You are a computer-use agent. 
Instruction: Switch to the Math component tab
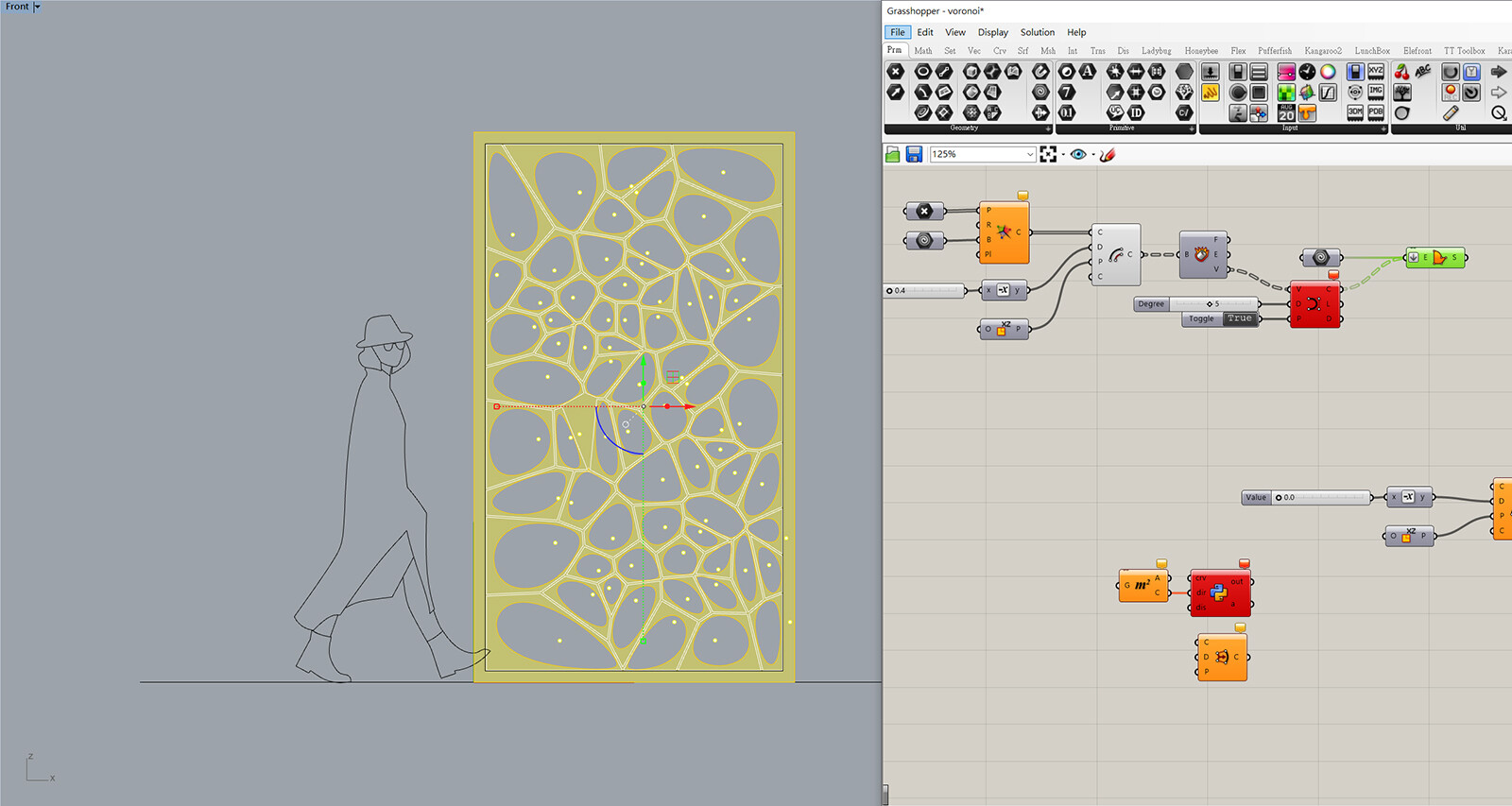point(923,51)
